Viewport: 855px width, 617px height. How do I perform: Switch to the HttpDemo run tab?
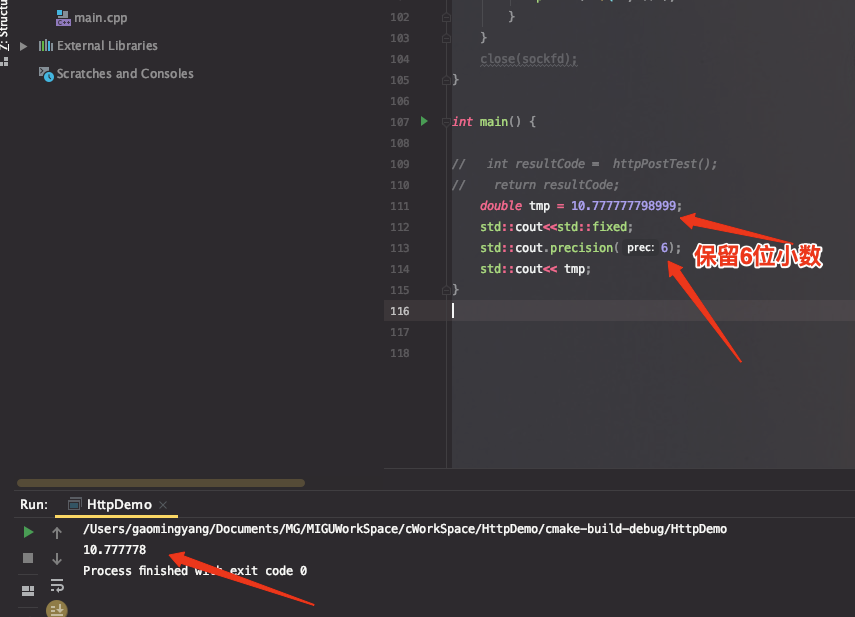119,505
